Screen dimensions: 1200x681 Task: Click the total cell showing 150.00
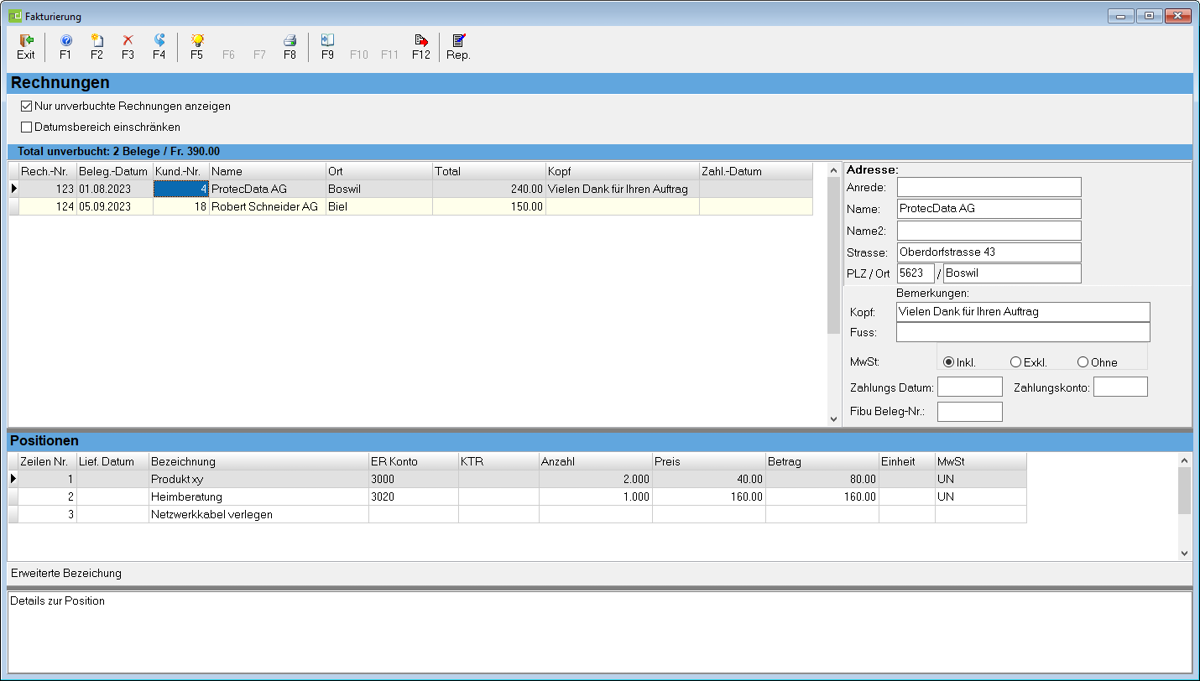489,207
